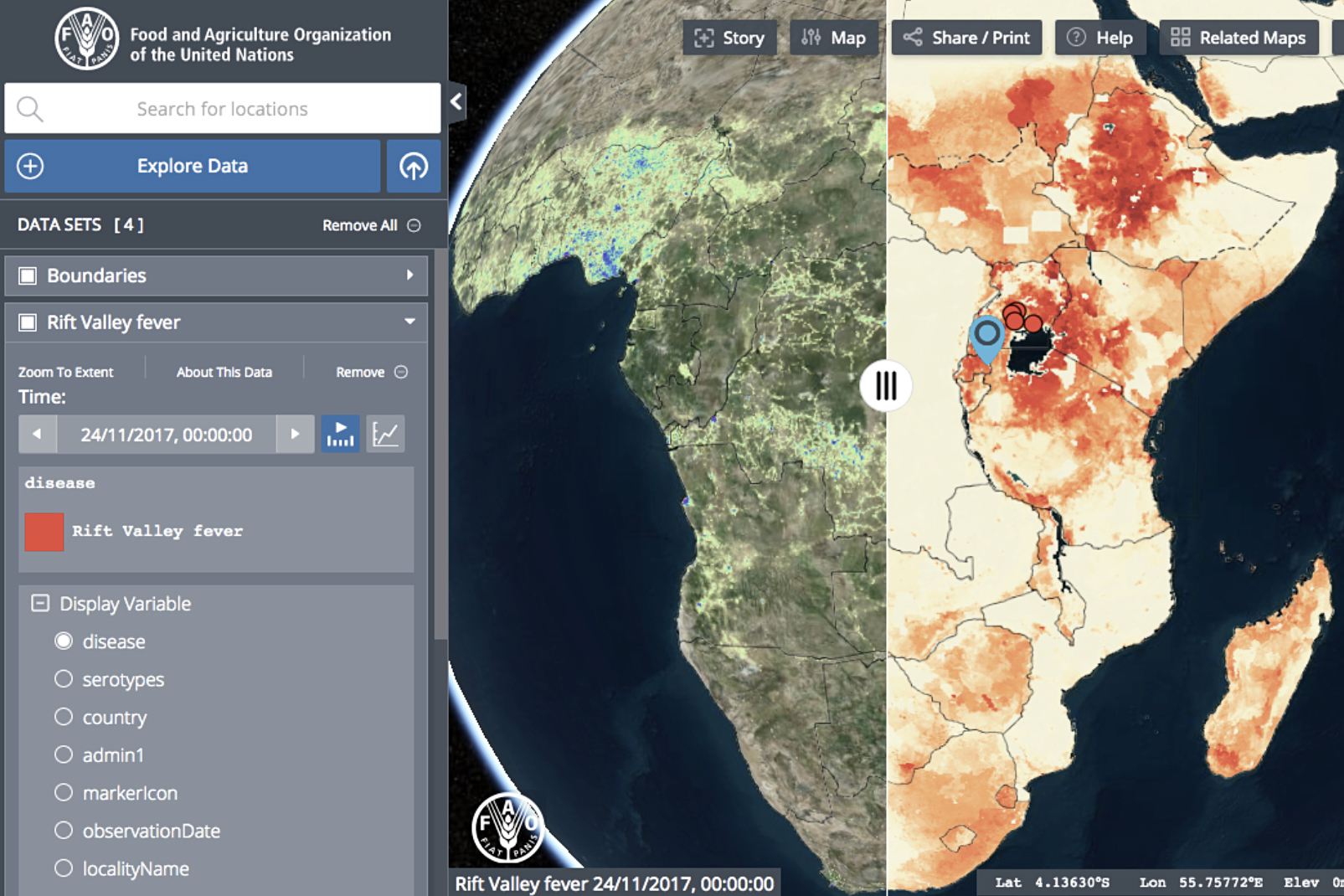Collapse the Rift Valley fever section

tap(409, 322)
